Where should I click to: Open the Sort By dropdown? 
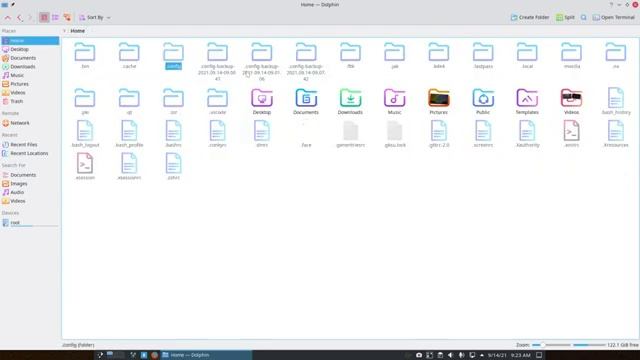point(95,18)
